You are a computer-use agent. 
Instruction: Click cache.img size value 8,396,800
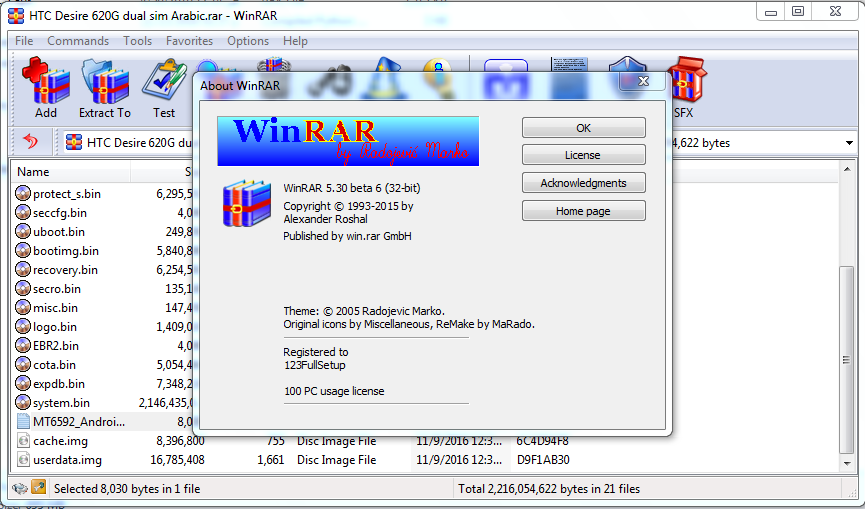(180, 441)
